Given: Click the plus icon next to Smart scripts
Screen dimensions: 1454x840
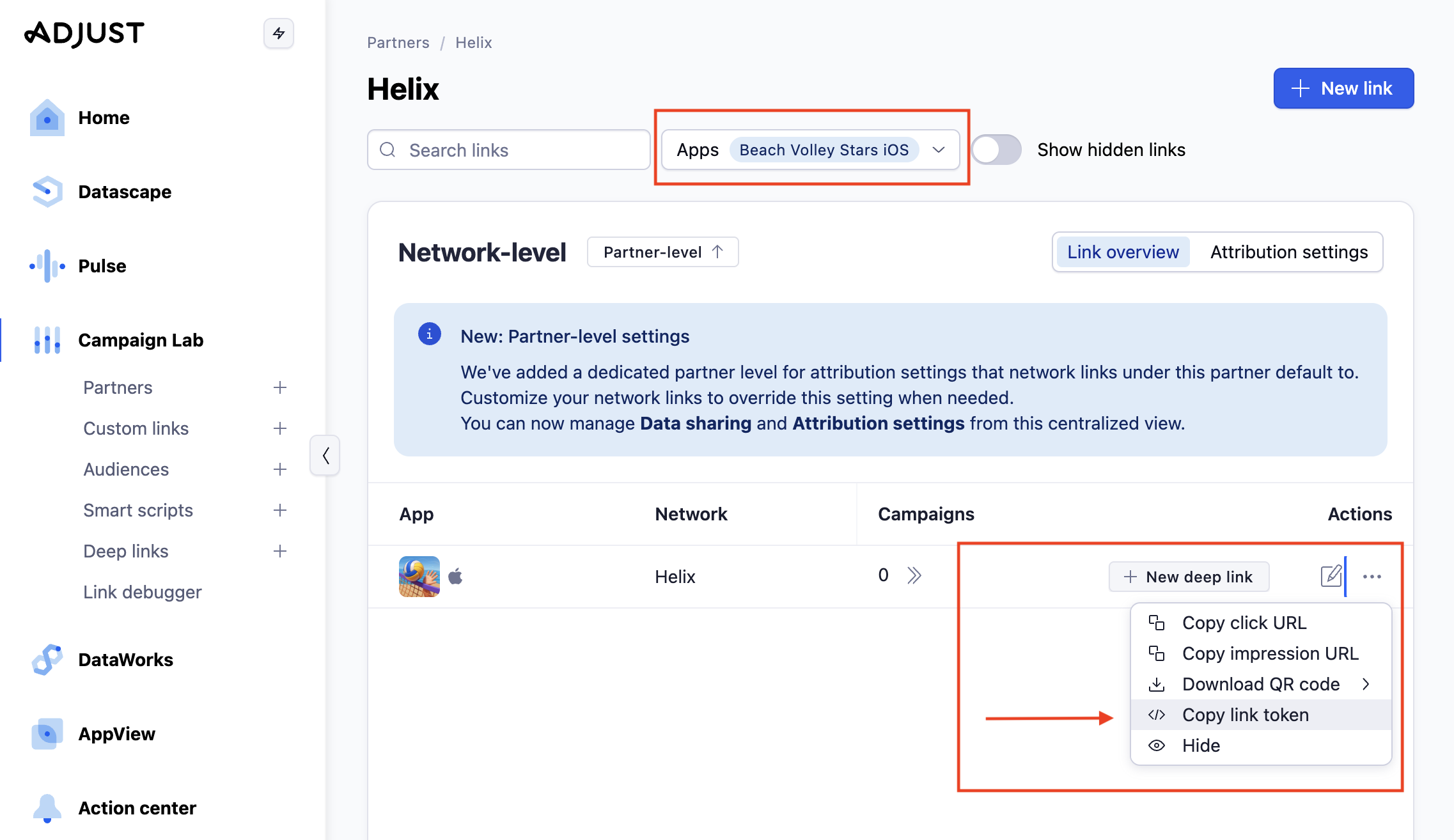Looking at the screenshot, I should click(x=280, y=510).
